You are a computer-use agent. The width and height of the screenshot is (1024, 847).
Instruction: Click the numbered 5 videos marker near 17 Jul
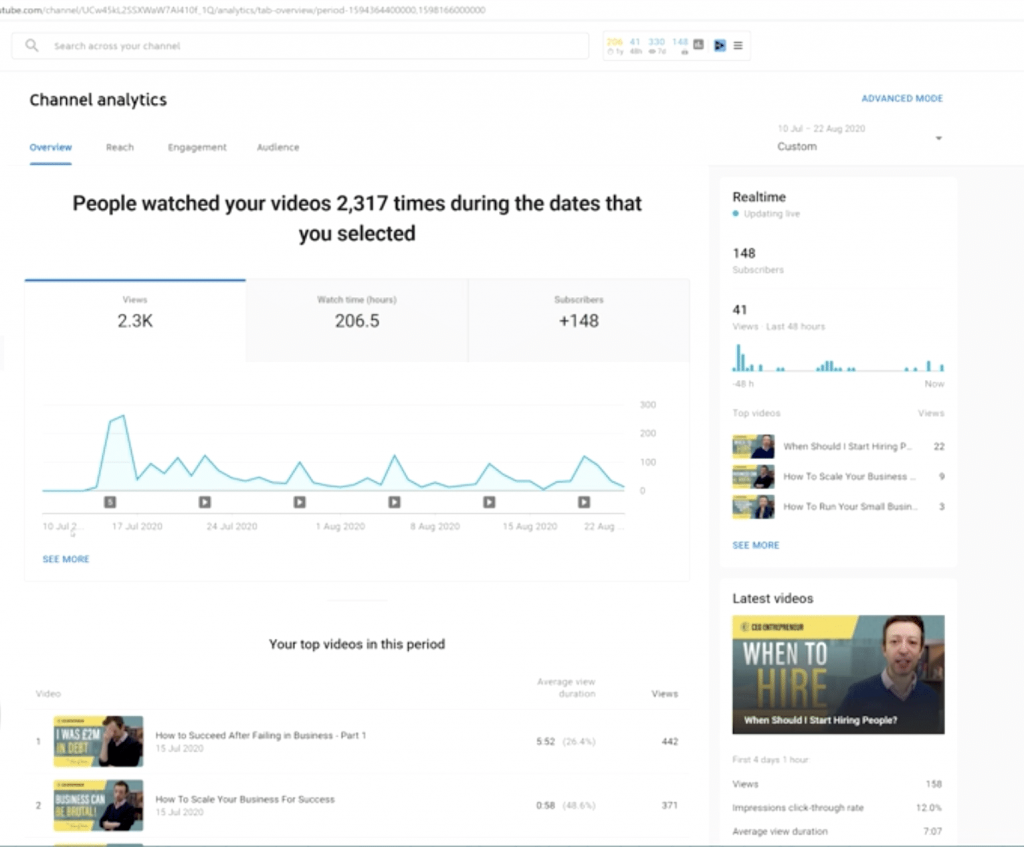[110, 502]
